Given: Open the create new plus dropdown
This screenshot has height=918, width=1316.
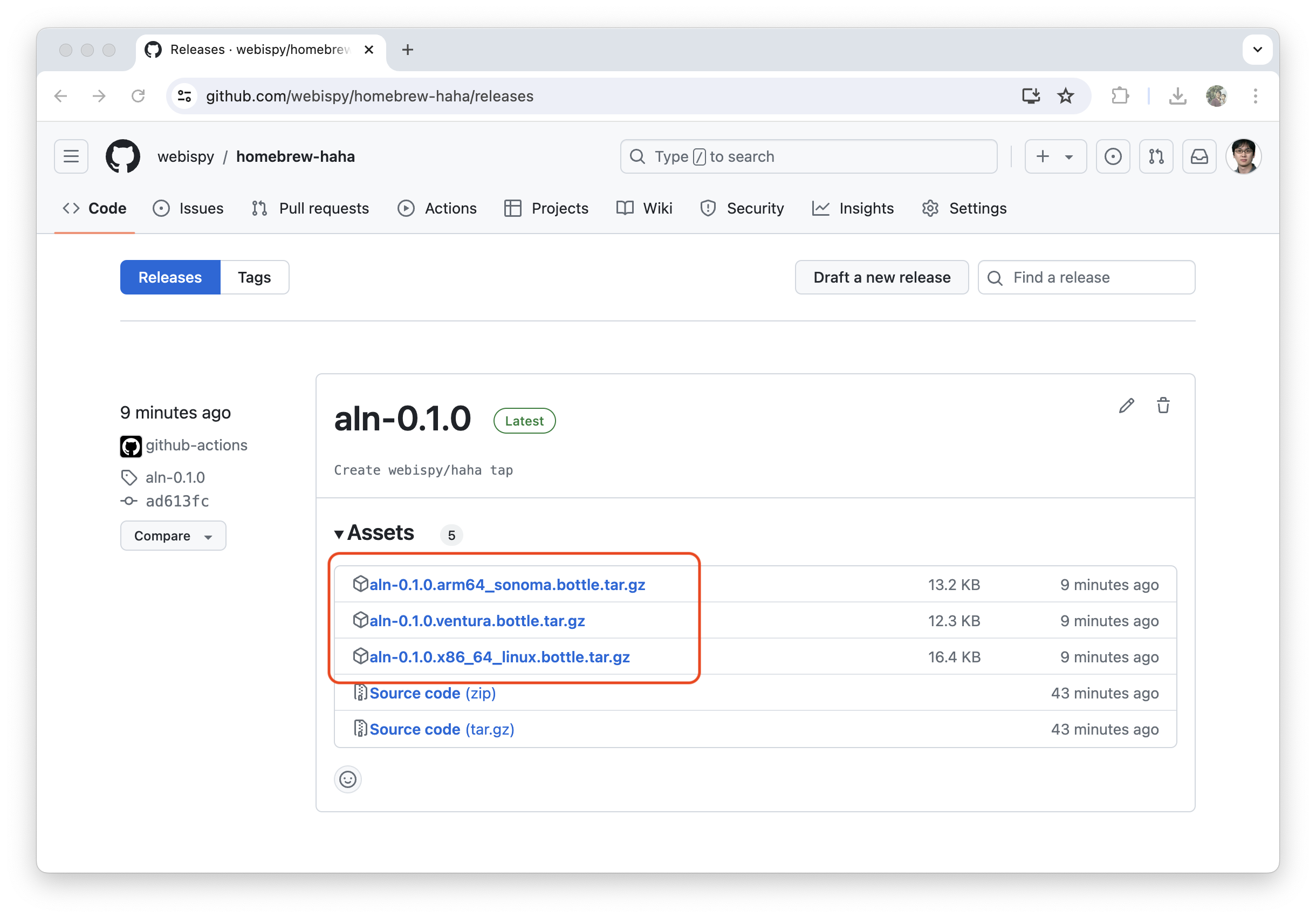Looking at the screenshot, I should click(1055, 156).
